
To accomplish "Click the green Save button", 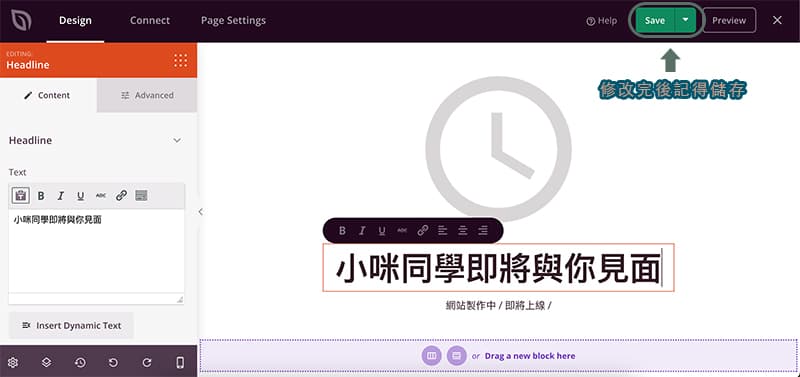I will [655, 20].
